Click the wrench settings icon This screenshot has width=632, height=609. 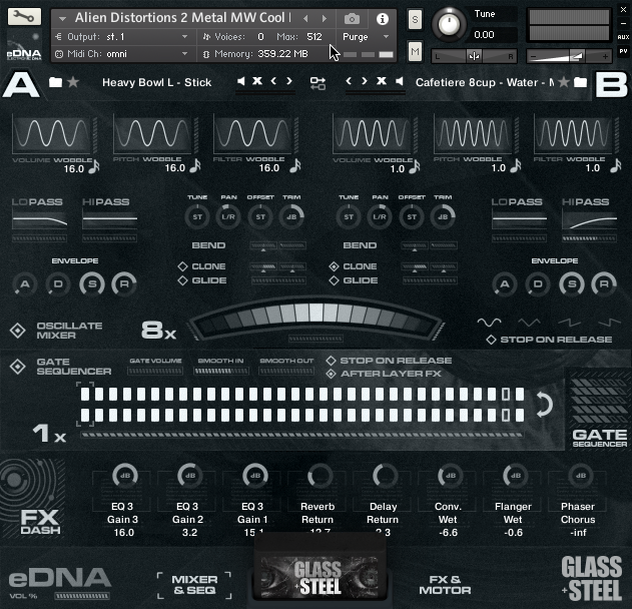(x=25, y=18)
